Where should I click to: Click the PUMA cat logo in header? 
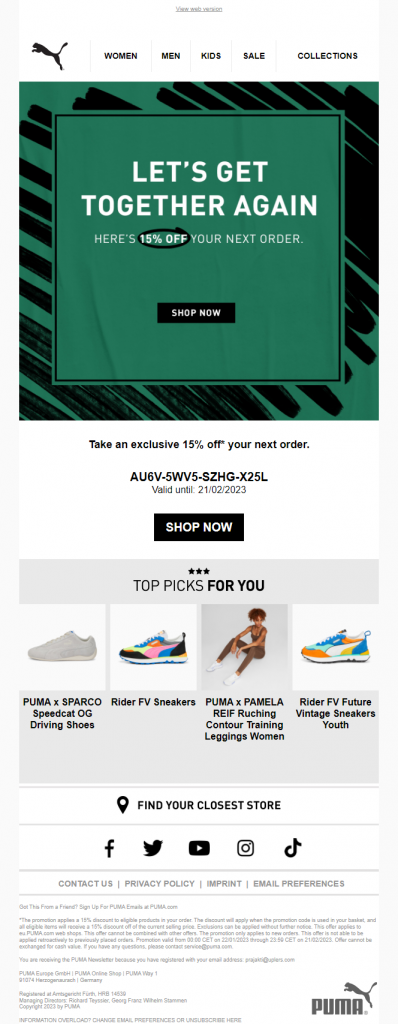click(x=50, y=56)
